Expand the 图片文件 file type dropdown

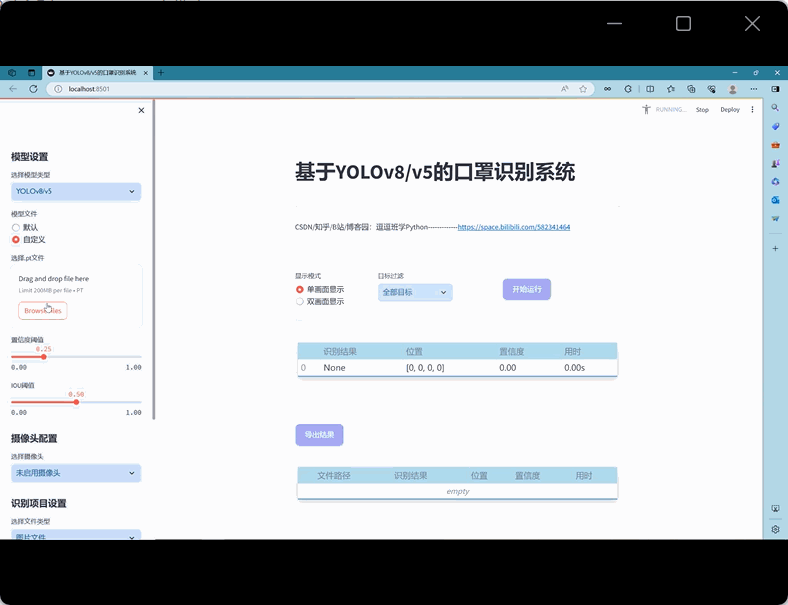click(76, 535)
